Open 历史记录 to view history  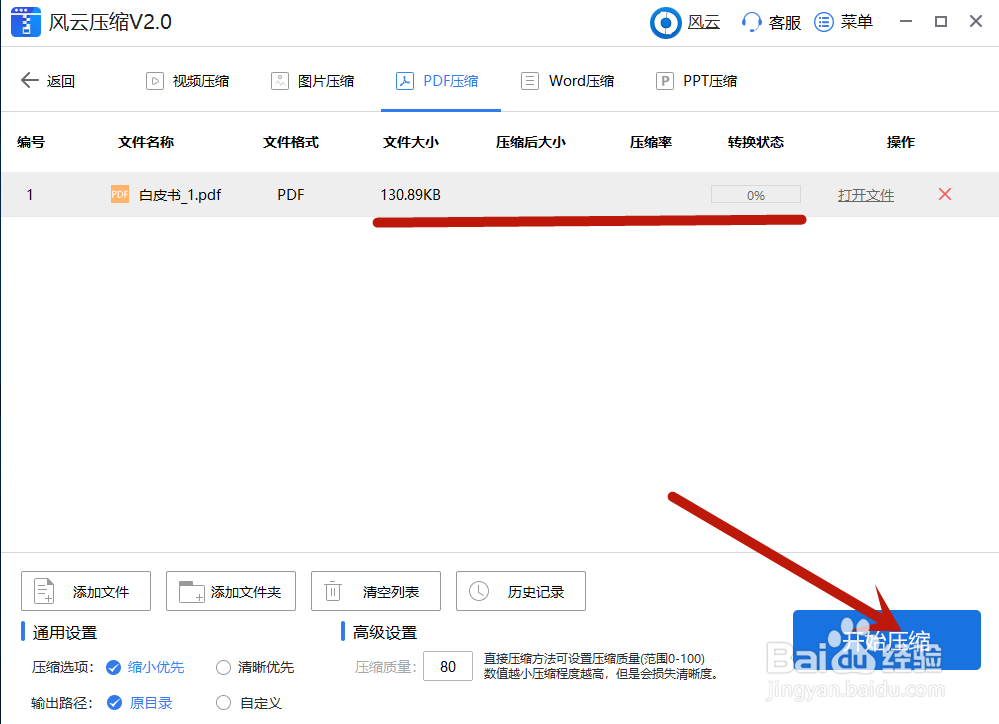tap(520, 591)
